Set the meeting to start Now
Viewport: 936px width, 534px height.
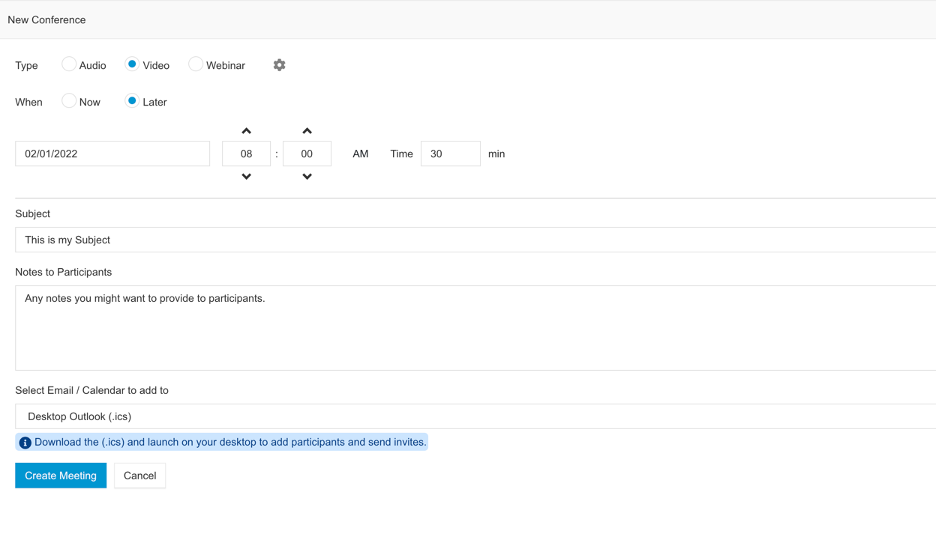[x=69, y=101]
